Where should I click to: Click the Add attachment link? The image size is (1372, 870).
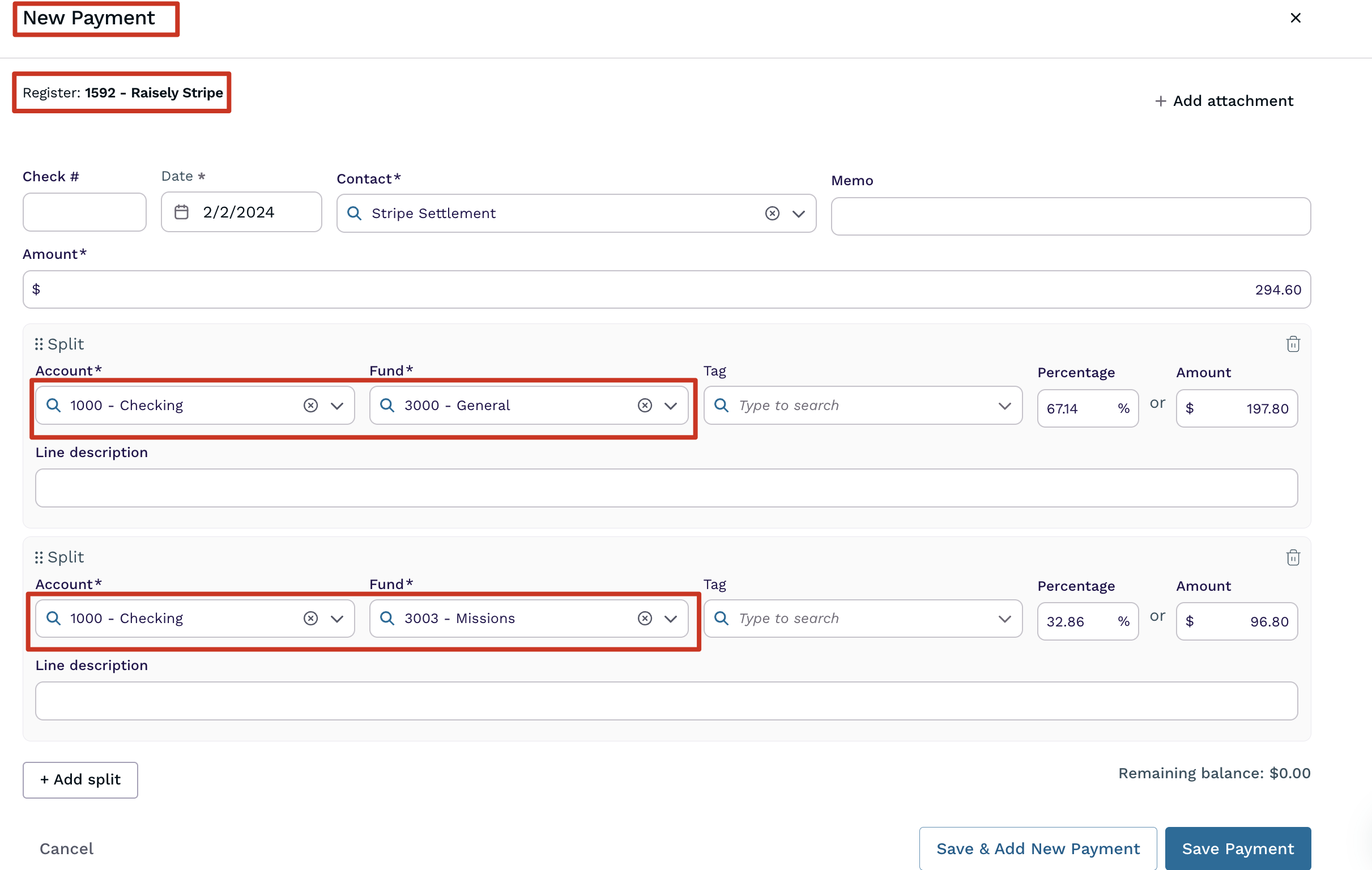[x=1224, y=101]
